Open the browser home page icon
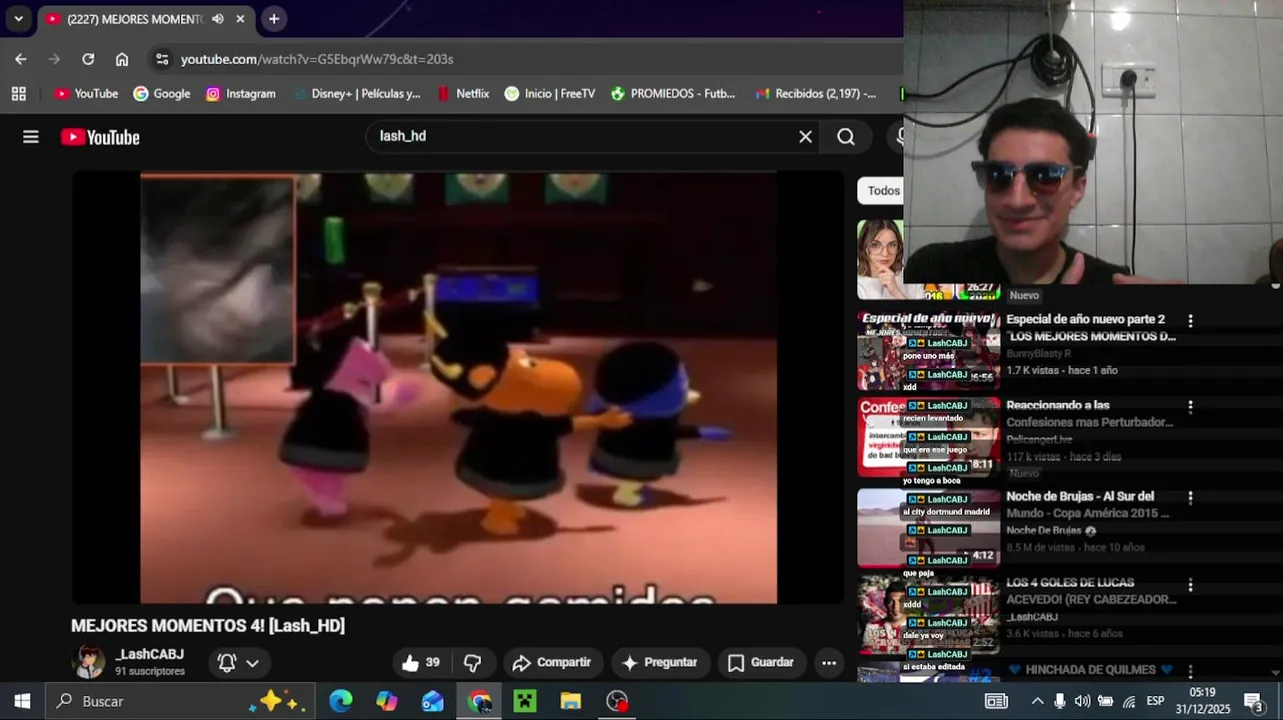 [122, 59]
